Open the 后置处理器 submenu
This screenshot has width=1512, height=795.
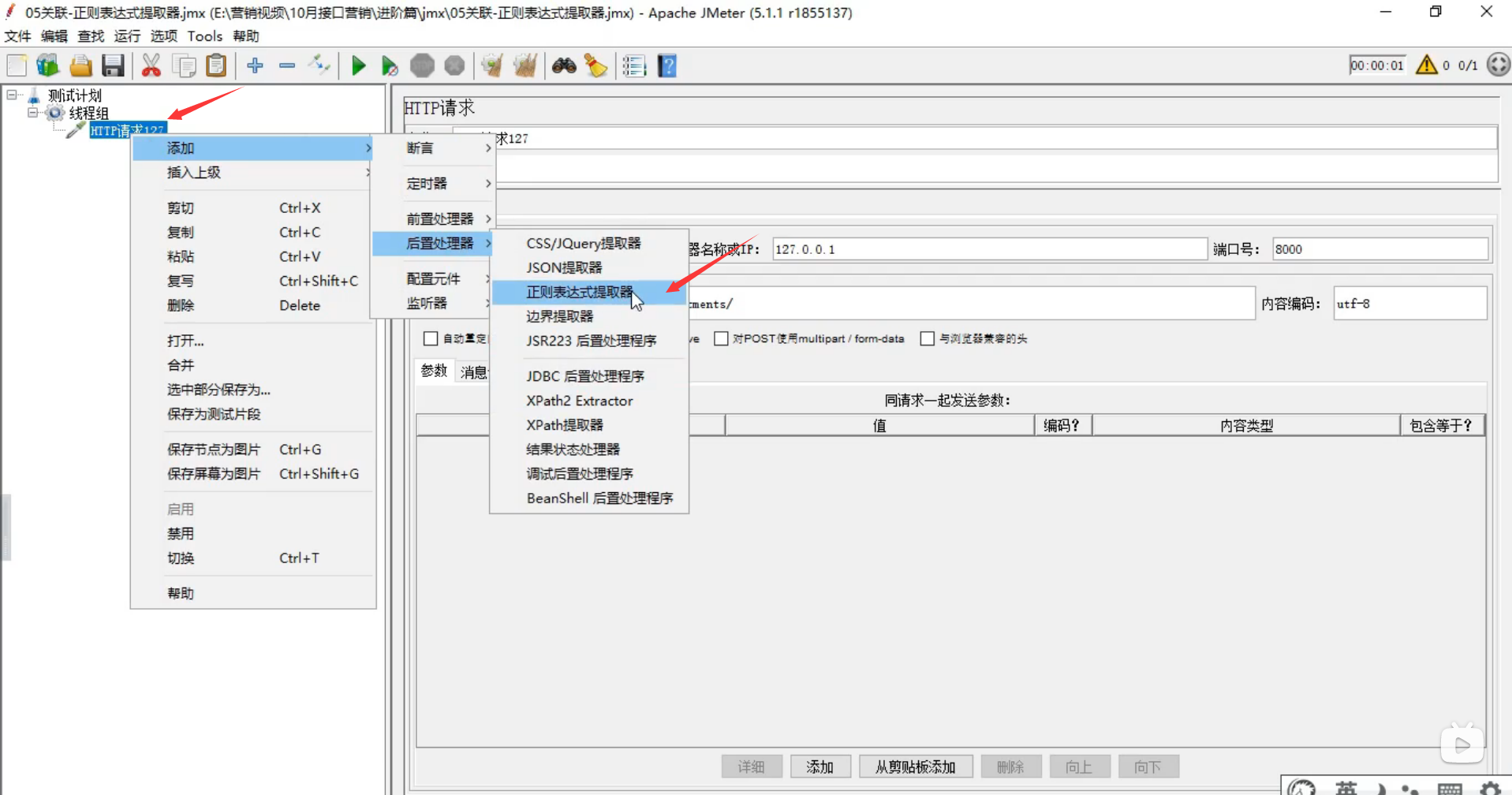[x=434, y=243]
